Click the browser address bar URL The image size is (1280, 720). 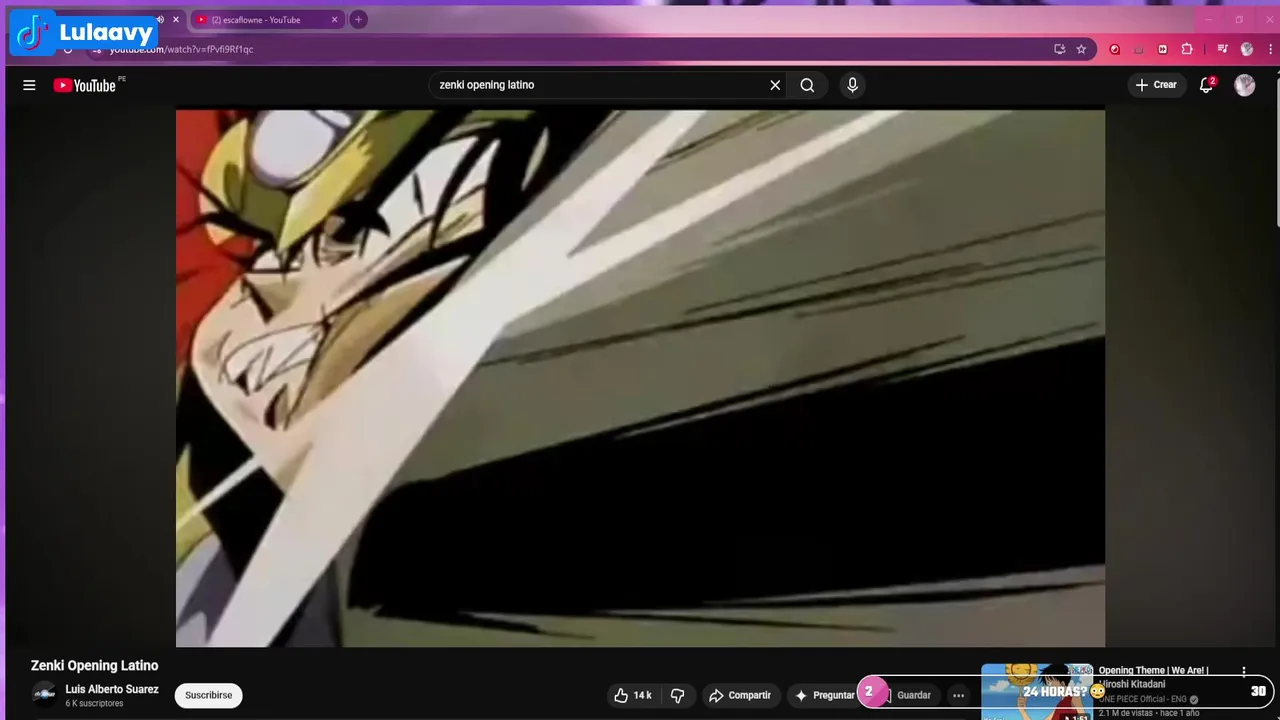tap(181, 49)
